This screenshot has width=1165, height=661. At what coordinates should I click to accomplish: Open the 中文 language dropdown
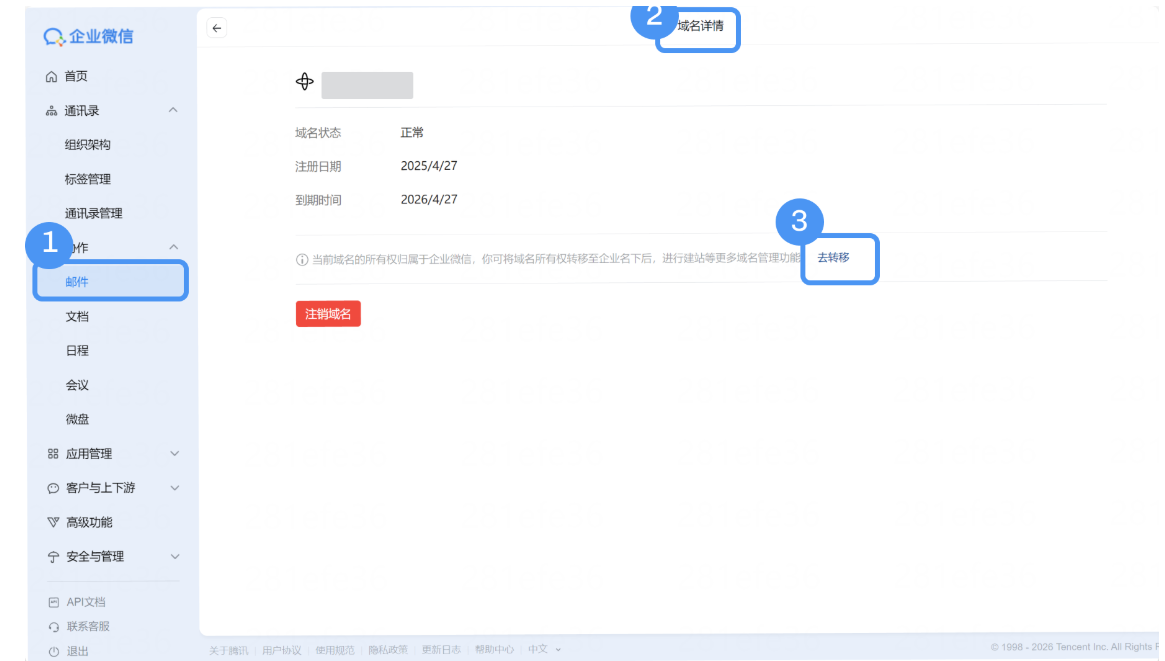pos(545,649)
